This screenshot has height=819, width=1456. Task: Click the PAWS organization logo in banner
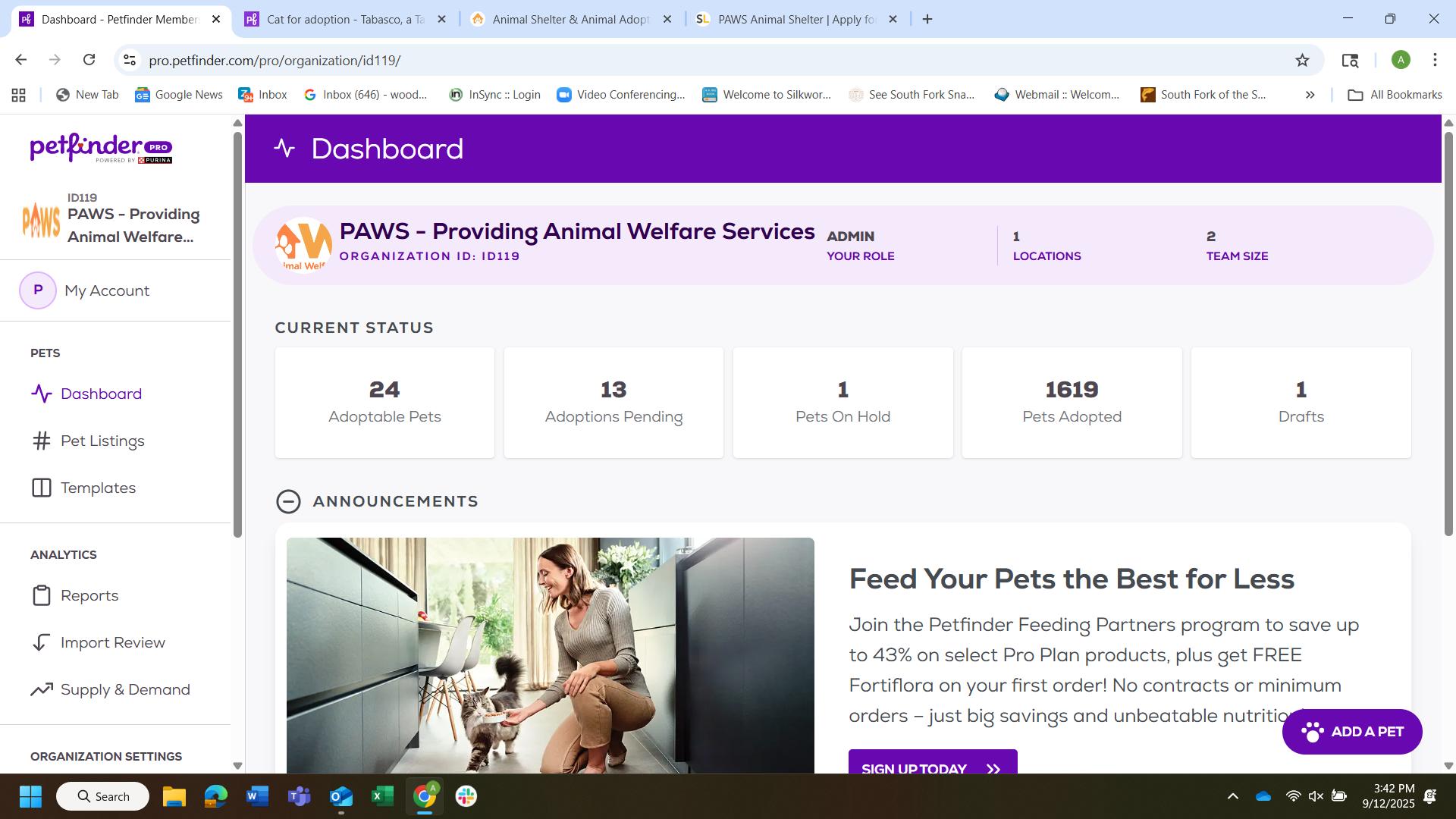(x=303, y=245)
